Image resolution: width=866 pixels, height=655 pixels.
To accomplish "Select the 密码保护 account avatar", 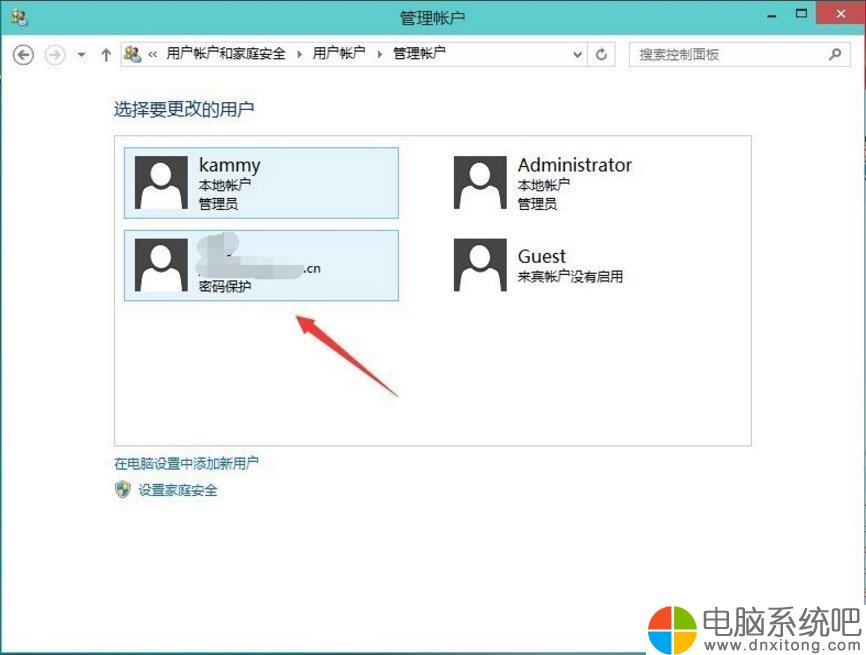I will coord(161,265).
